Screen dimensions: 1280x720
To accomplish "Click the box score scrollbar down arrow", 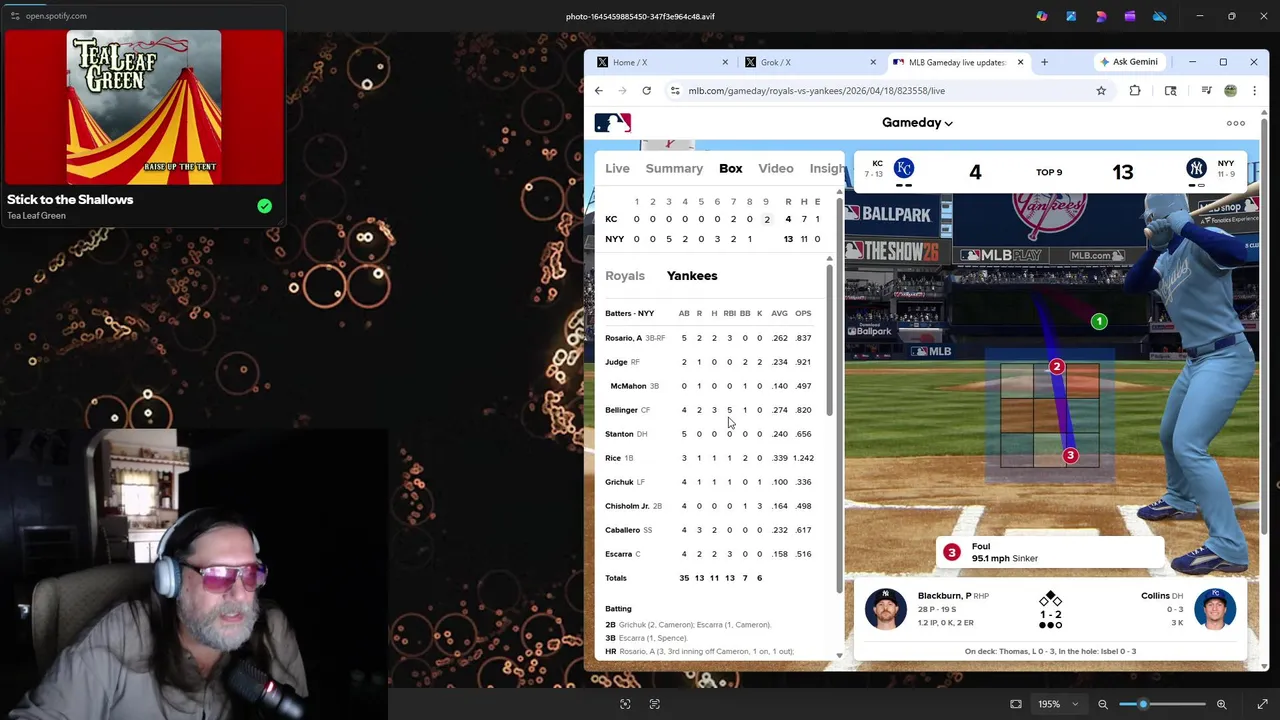I will point(839,656).
